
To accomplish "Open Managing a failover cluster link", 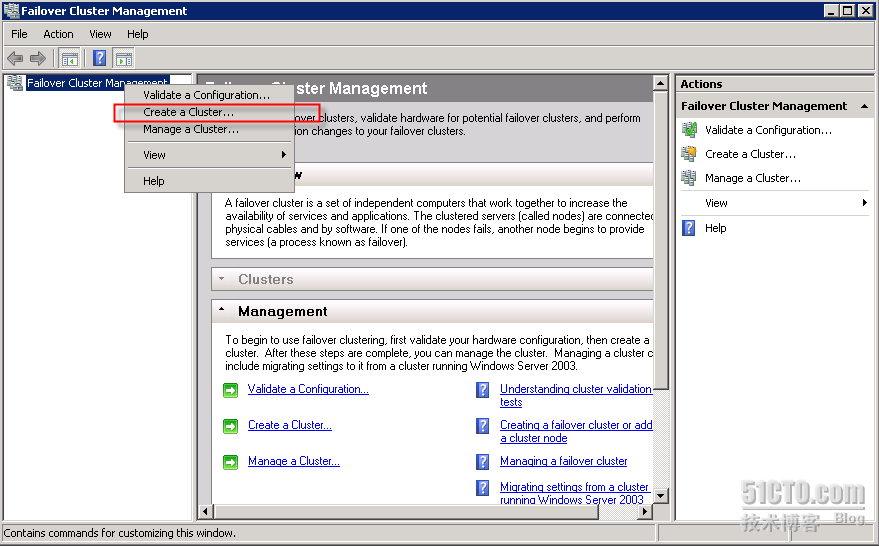I will [563, 461].
